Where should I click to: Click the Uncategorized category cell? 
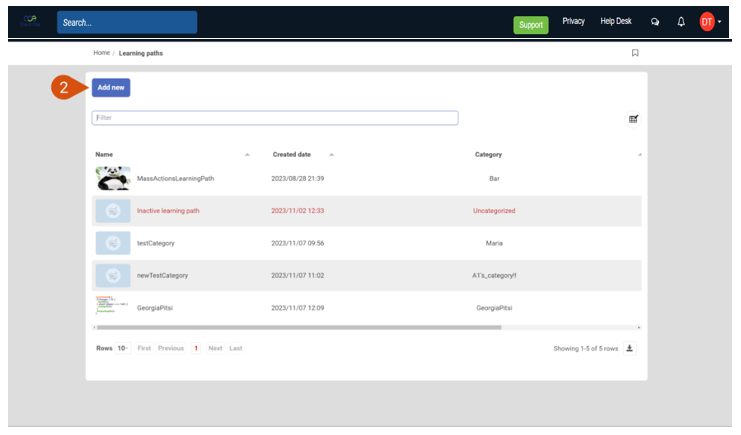coord(494,211)
